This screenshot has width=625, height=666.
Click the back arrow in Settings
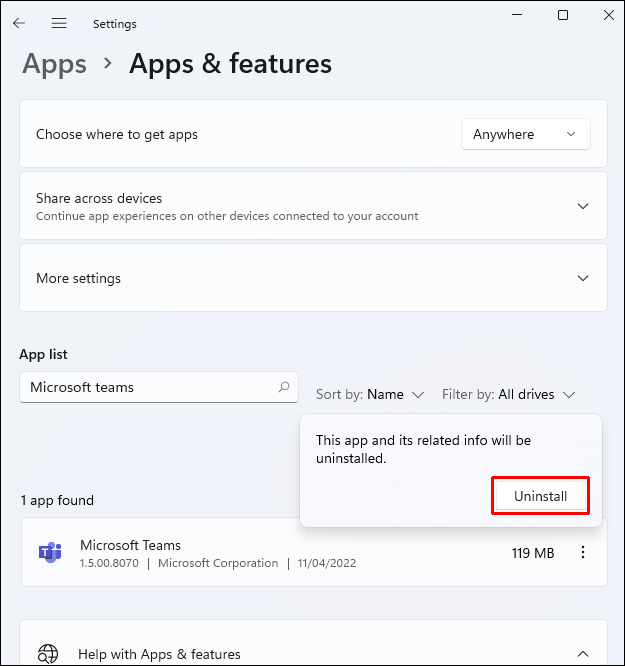[x=19, y=23]
